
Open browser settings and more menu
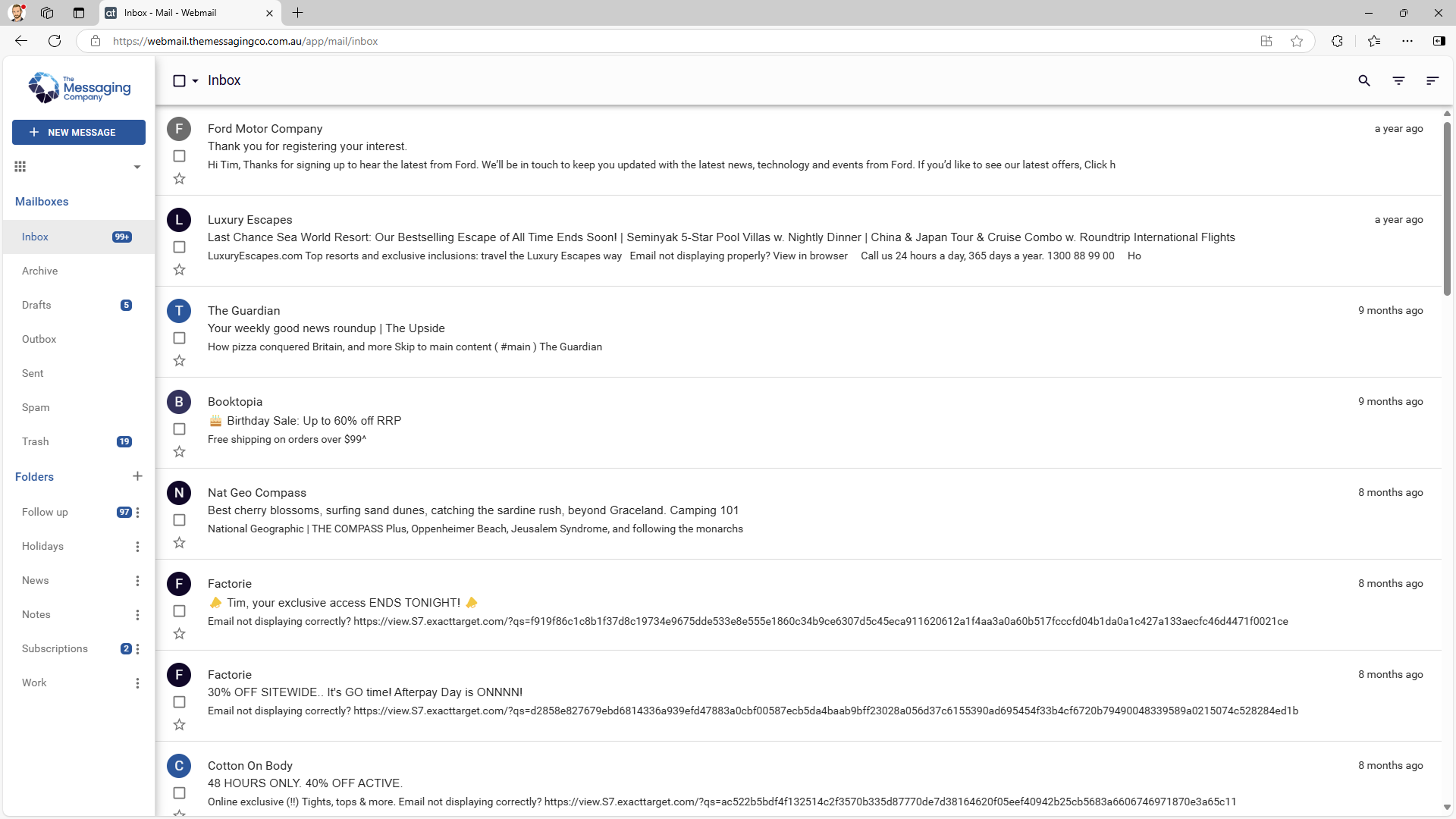pos(1407,41)
